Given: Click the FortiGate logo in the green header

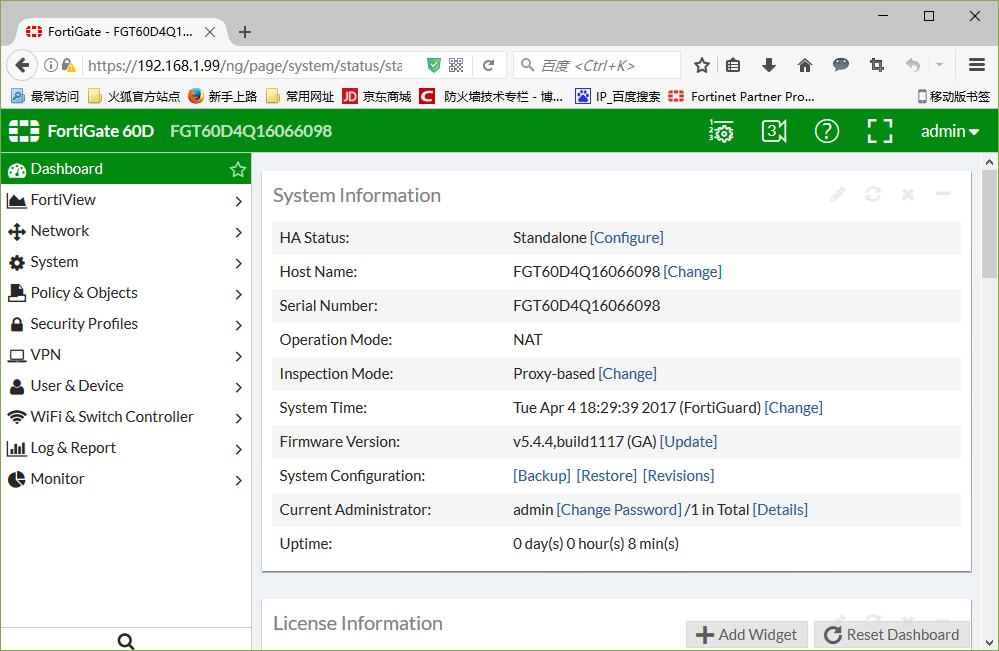Looking at the screenshot, I should click(24, 131).
